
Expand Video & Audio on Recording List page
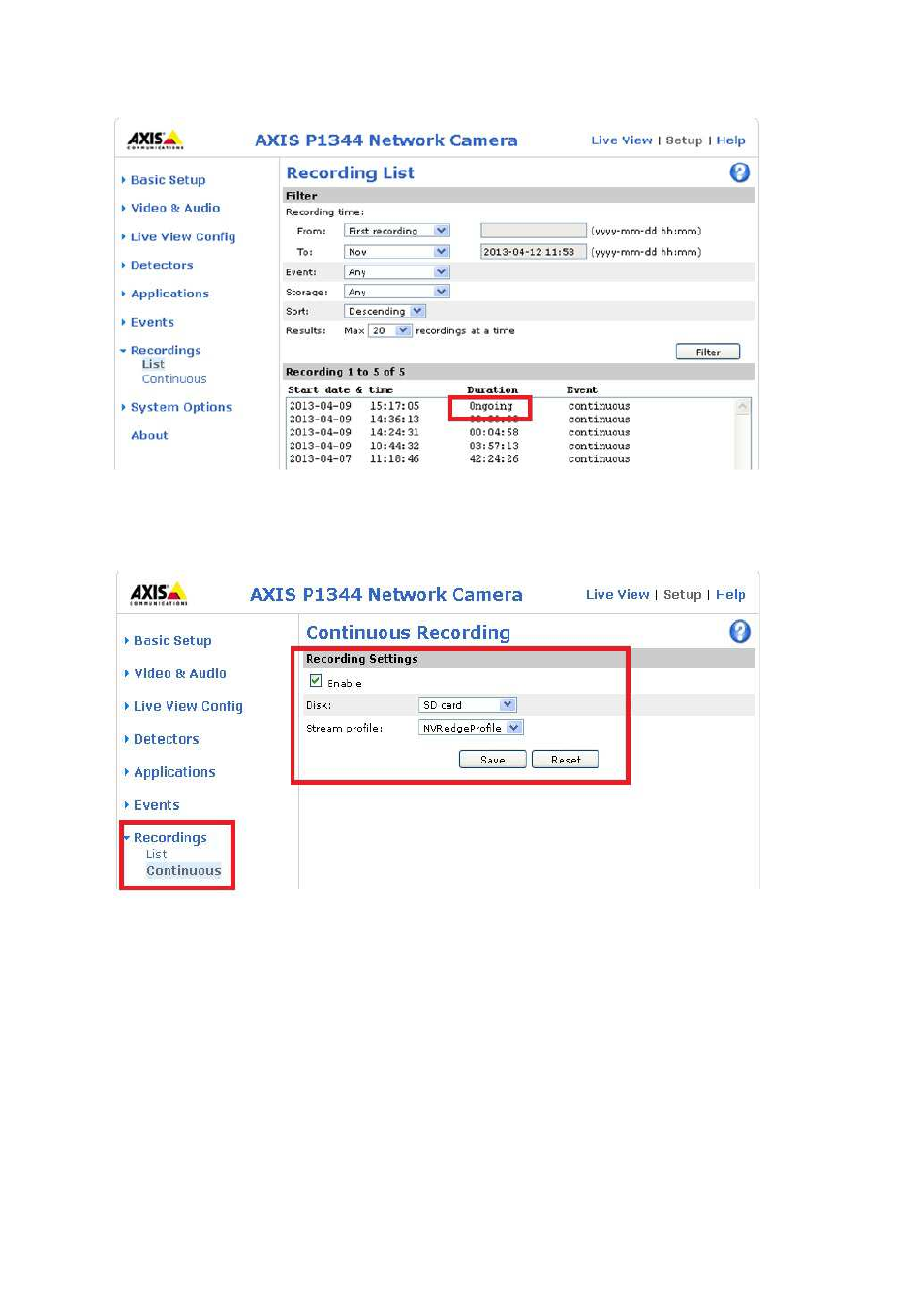[x=174, y=208]
